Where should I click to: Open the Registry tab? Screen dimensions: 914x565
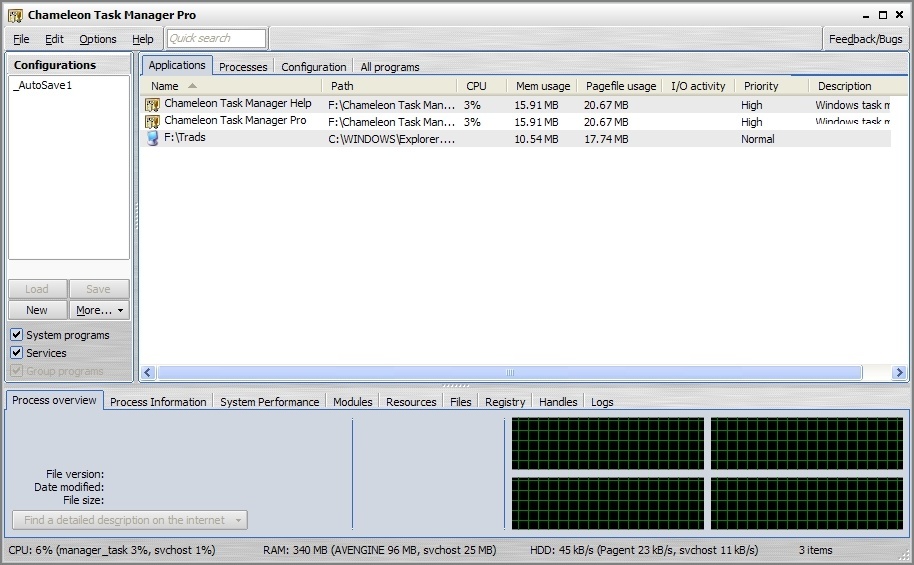click(x=505, y=402)
